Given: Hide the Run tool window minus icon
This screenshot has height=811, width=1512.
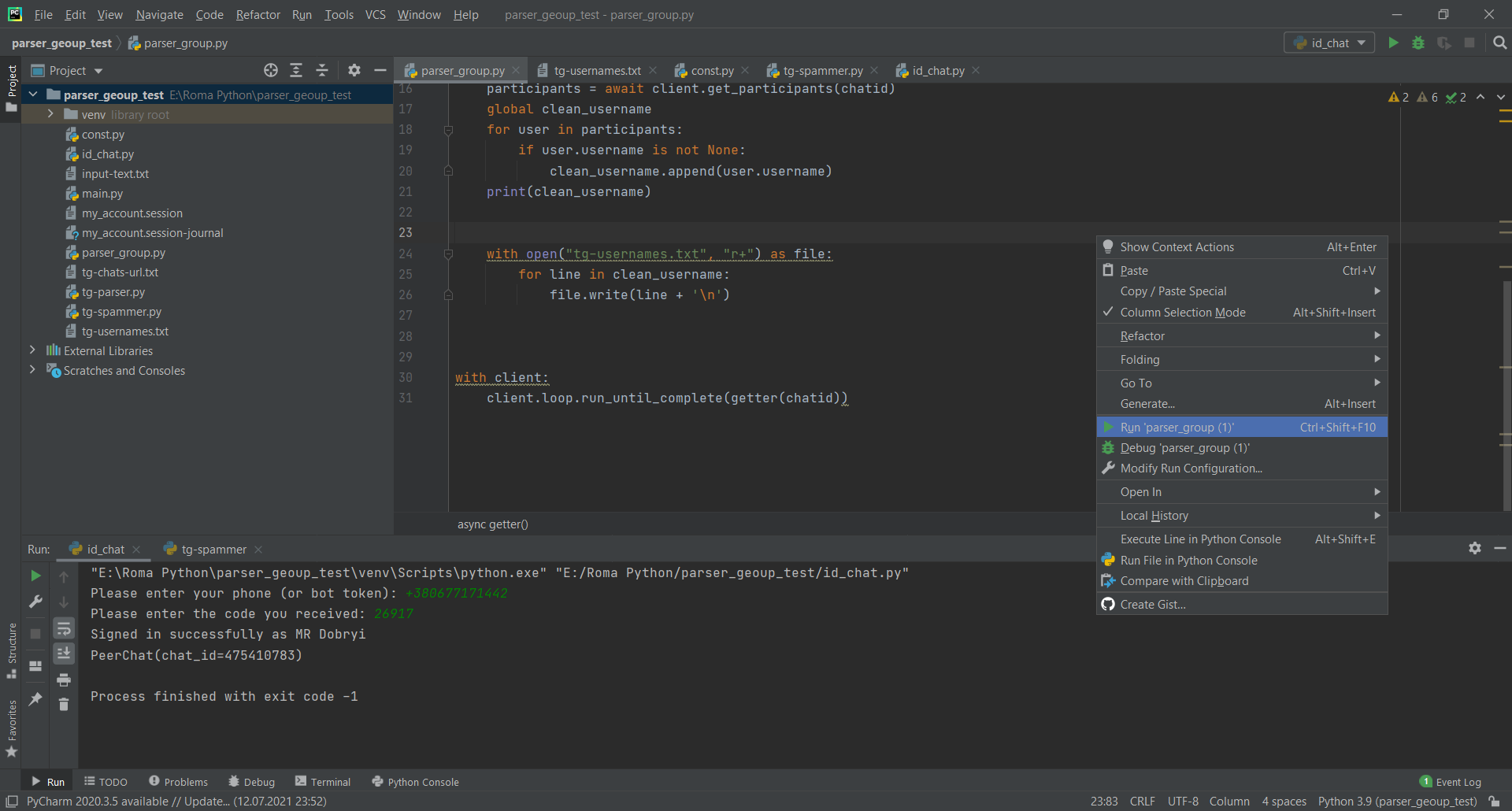Looking at the screenshot, I should tap(1500, 548).
